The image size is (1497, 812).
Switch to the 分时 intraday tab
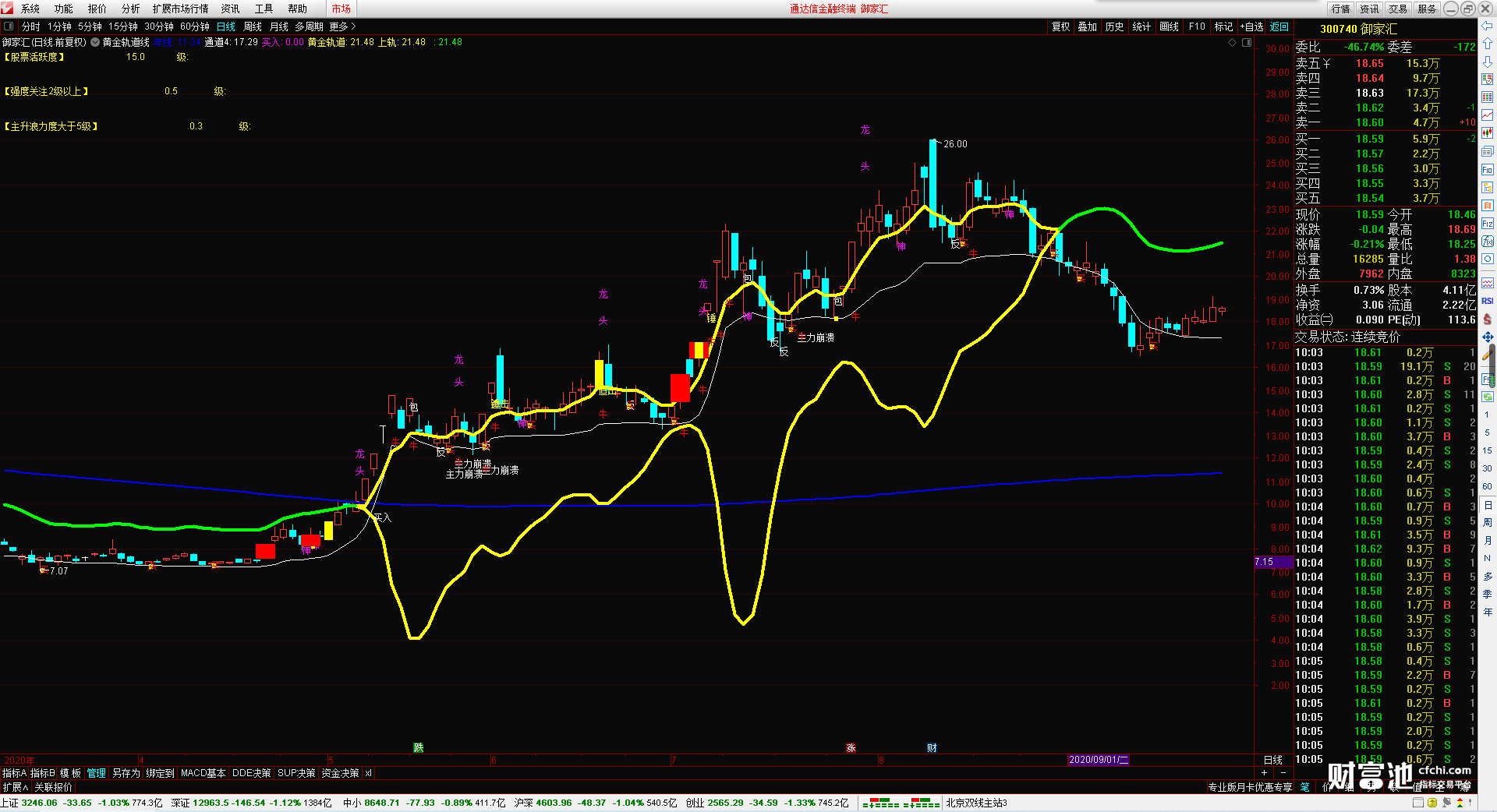click(x=31, y=26)
